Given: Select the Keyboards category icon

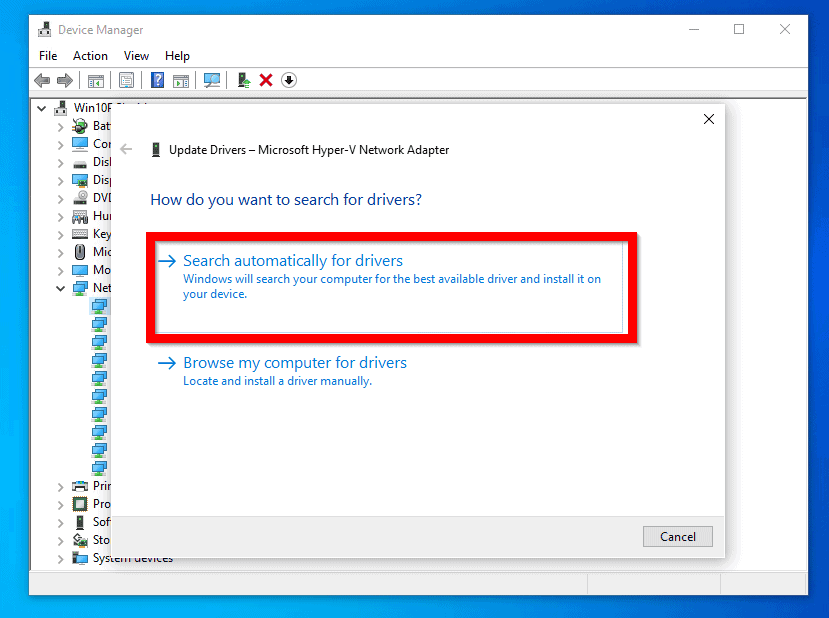Looking at the screenshot, I should coord(80,234).
